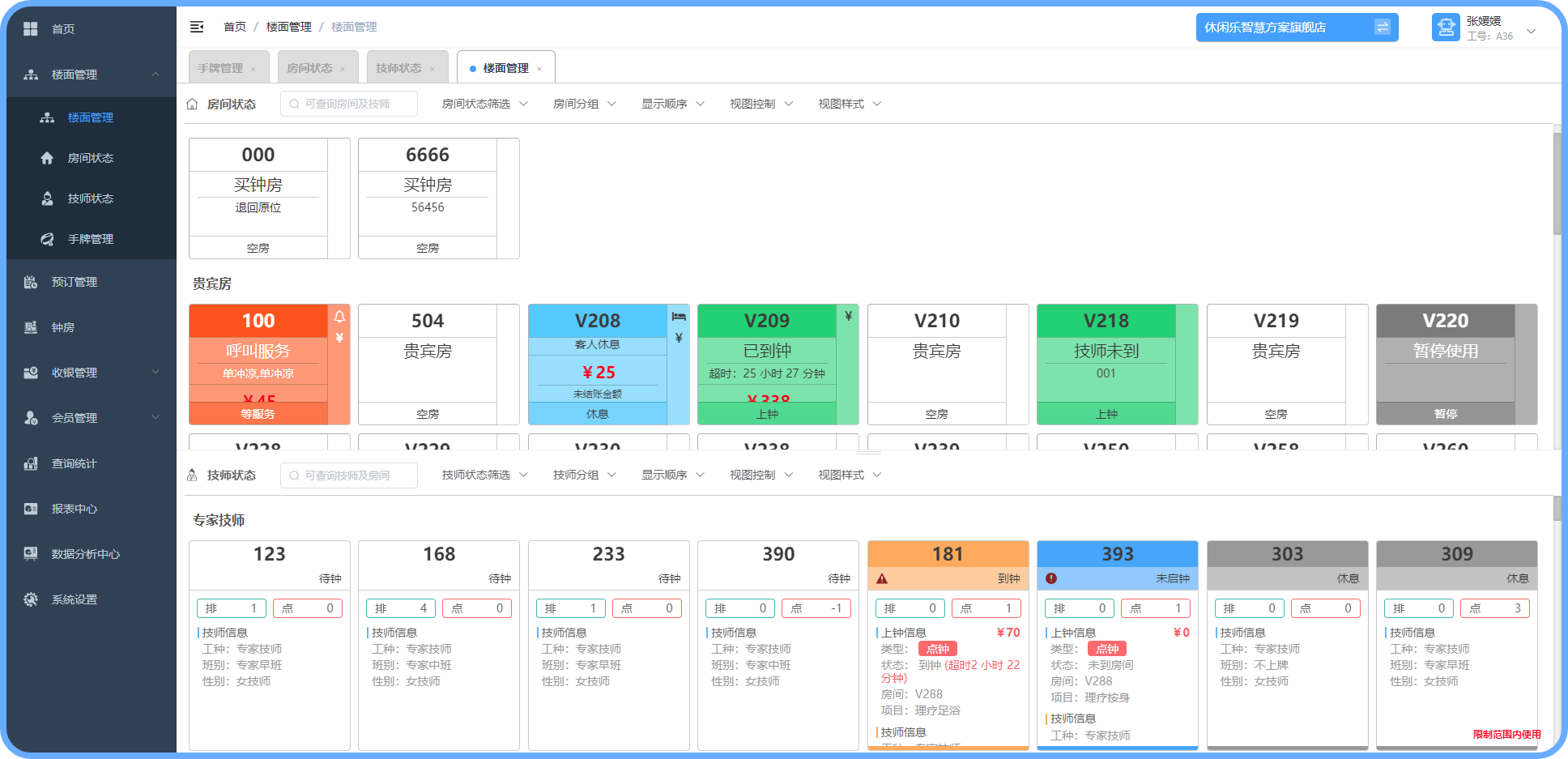Open room V210 card

pos(948,365)
